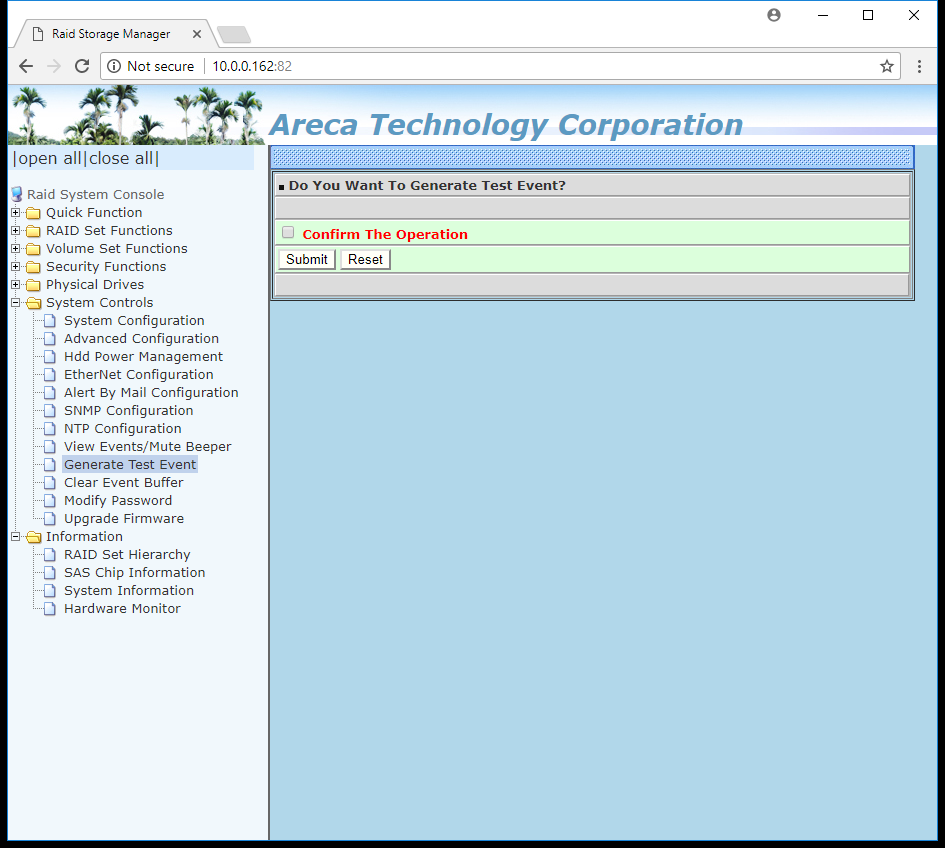Viewport: 945px width, 848px height.
Task: Open Raid System Console root link
Action: 95,195
